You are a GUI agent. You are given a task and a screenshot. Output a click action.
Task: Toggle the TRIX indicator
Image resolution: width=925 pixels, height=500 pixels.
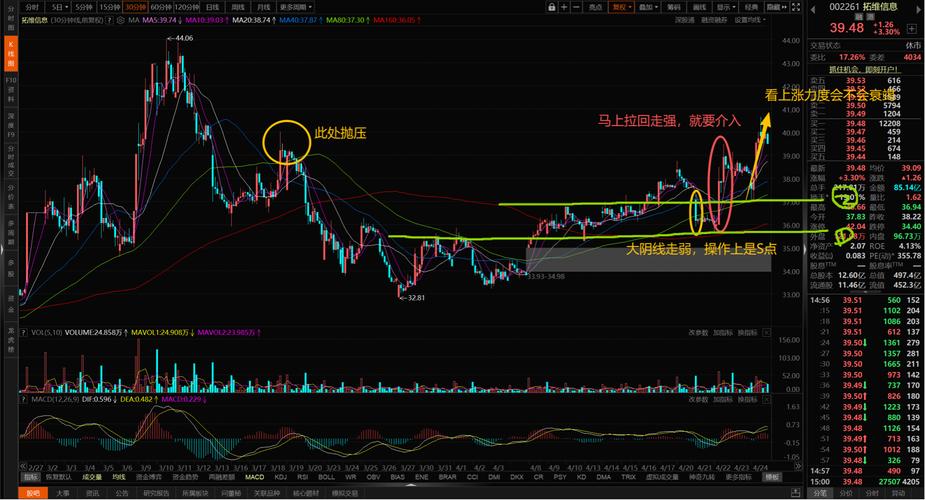coord(628,477)
